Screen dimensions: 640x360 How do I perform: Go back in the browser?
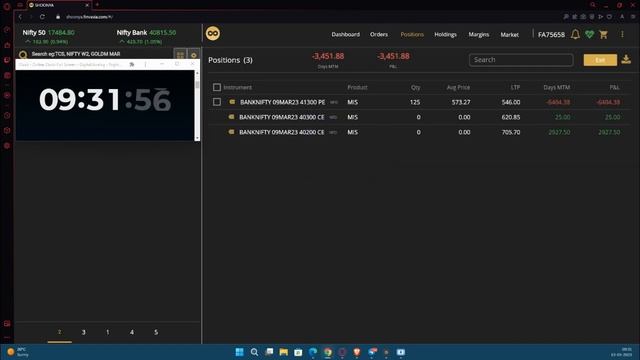tap(20, 17)
